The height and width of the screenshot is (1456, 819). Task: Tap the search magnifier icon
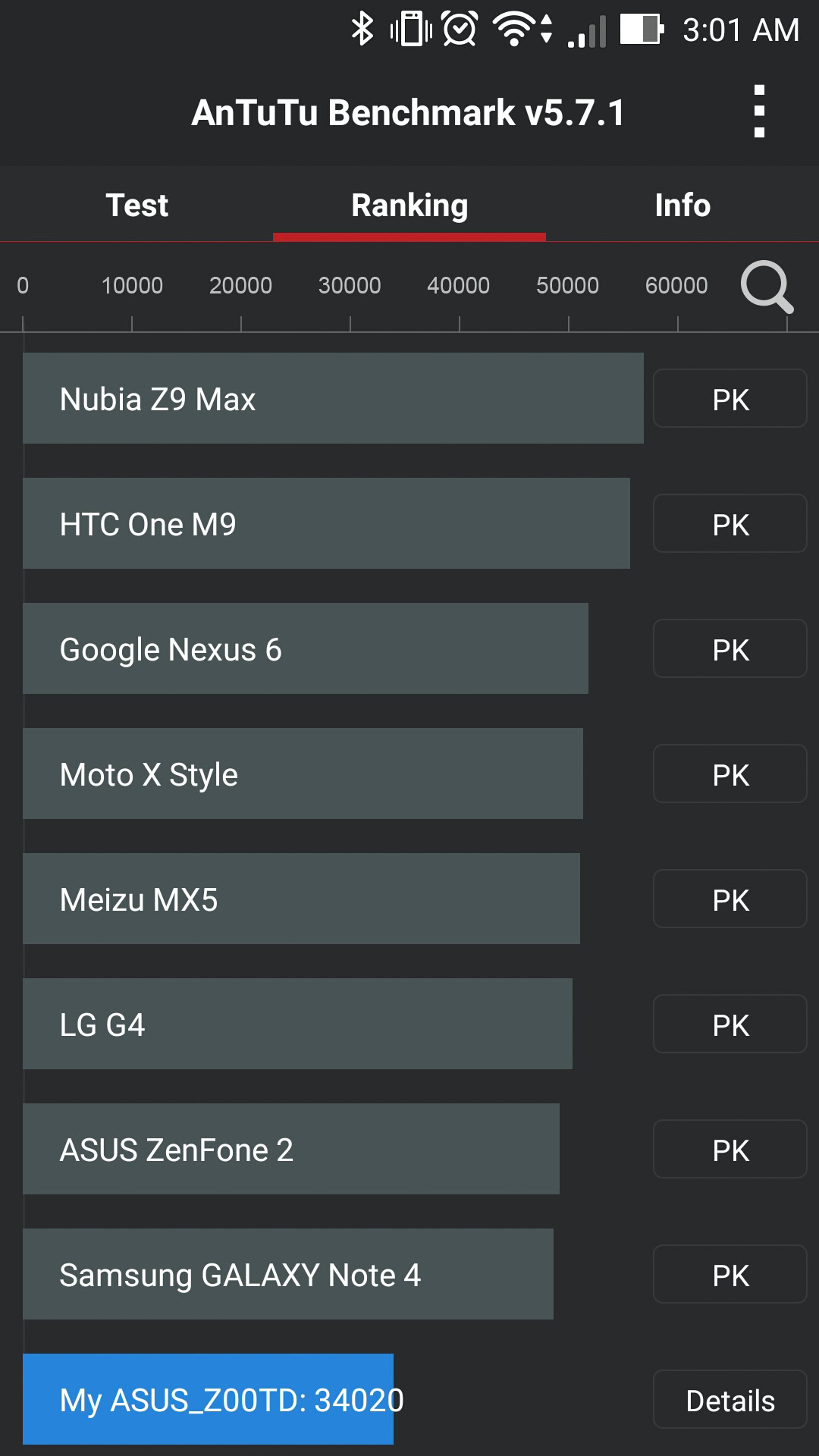767,287
